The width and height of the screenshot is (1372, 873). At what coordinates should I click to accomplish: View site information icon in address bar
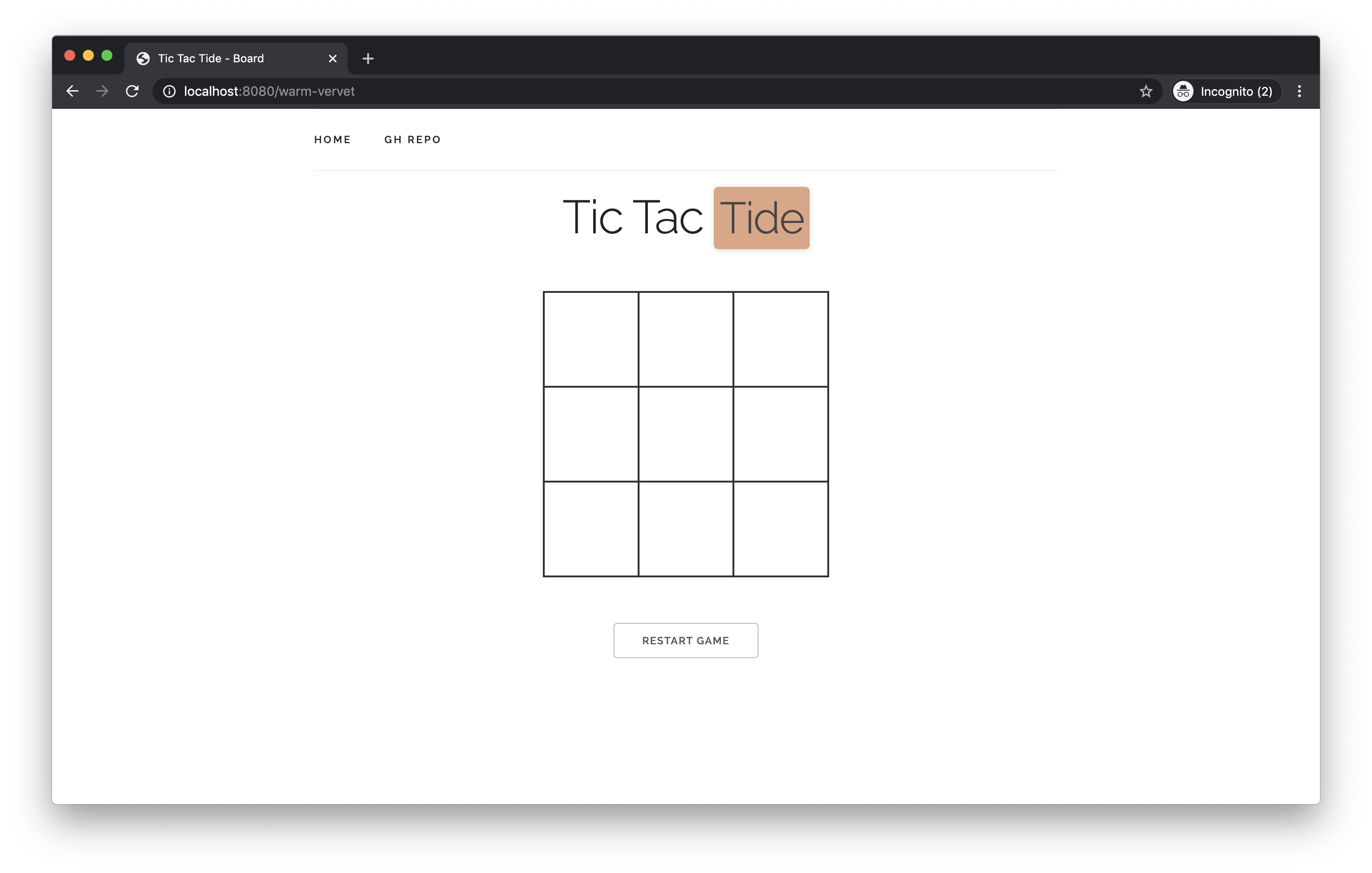tap(169, 91)
